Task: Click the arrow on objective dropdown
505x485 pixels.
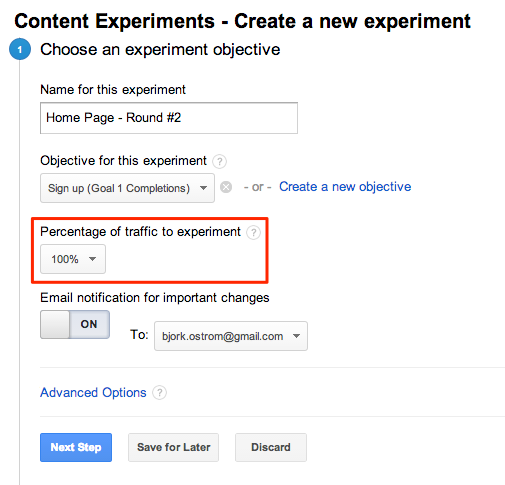Action: coord(203,188)
